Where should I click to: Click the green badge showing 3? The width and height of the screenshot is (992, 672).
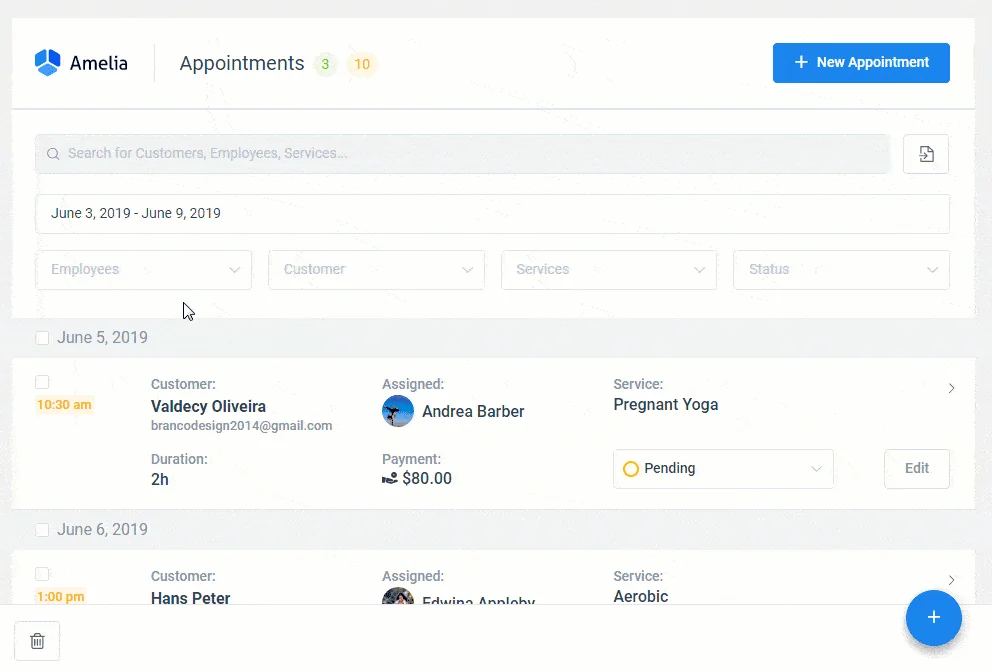coord(325,64)
